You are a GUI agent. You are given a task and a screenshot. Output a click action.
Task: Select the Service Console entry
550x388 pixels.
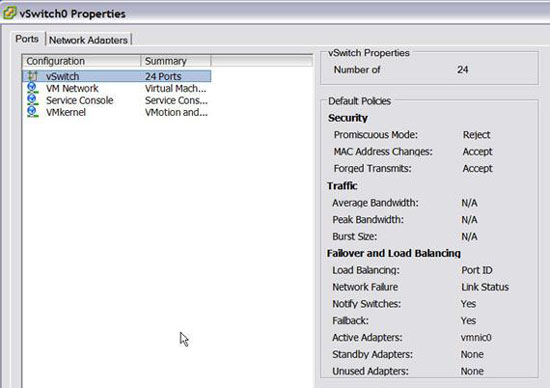[80, 100]
